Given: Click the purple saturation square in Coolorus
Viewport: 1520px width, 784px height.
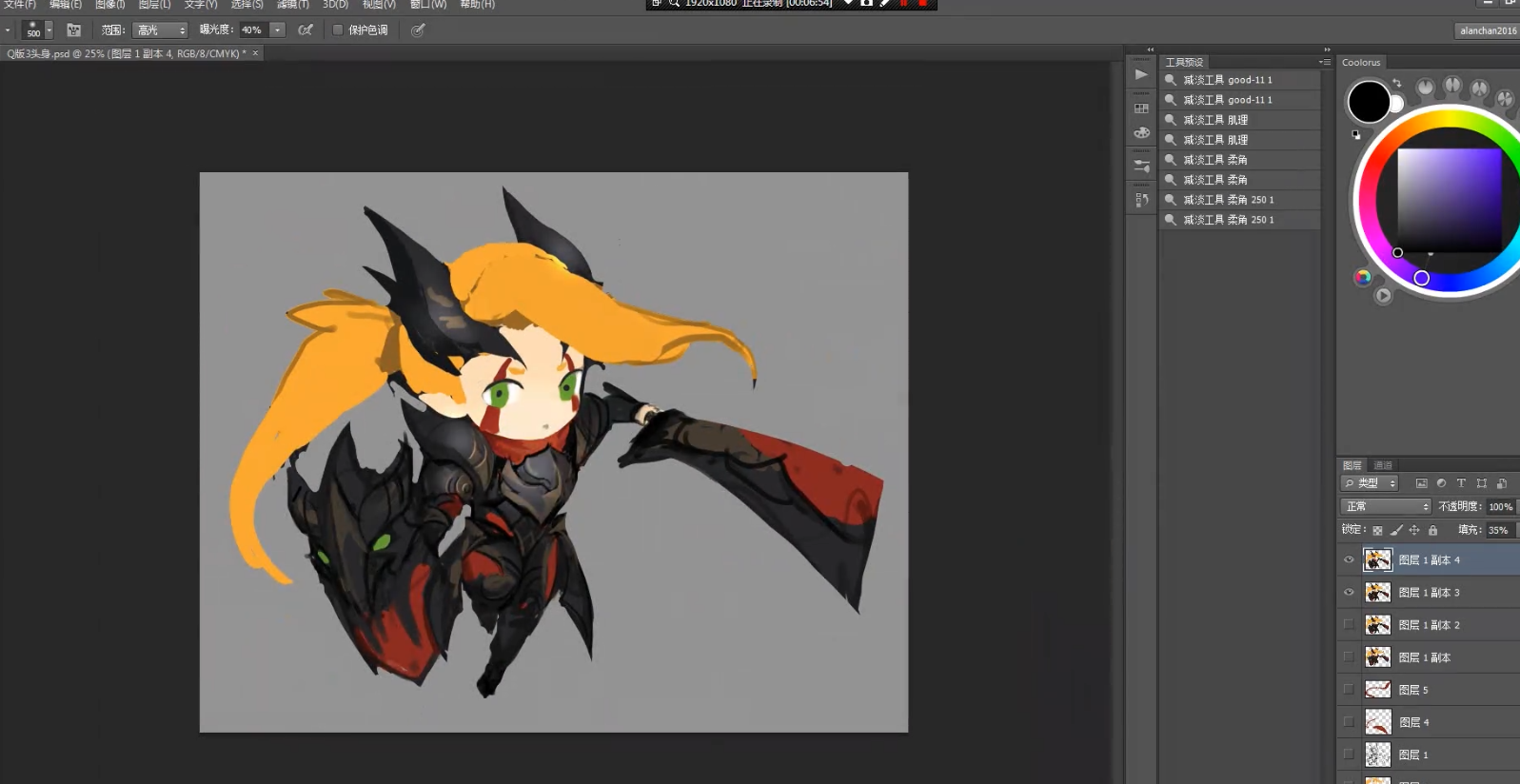Looking at the screenshot, I should (x=1450, y=200).
